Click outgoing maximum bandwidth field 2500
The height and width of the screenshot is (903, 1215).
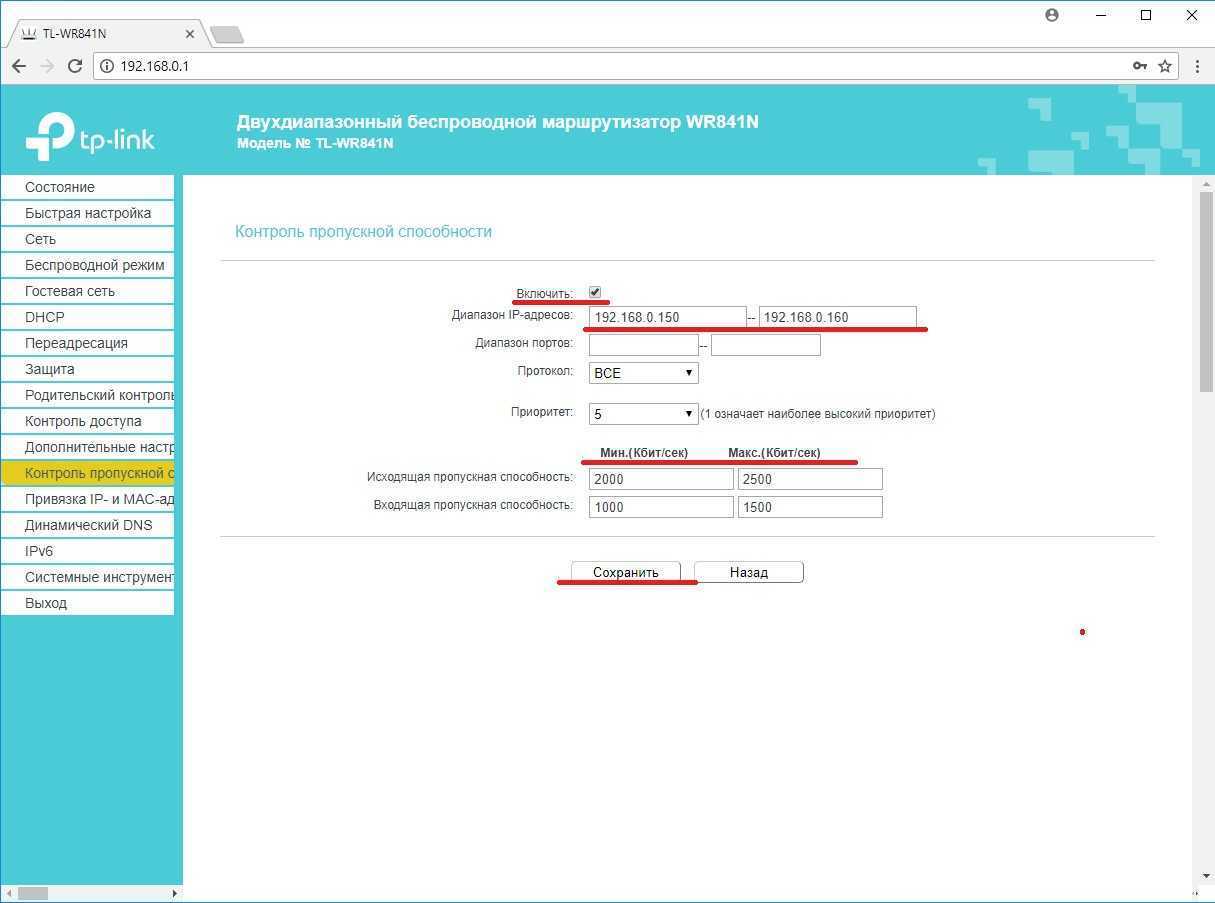coord(810,479)
